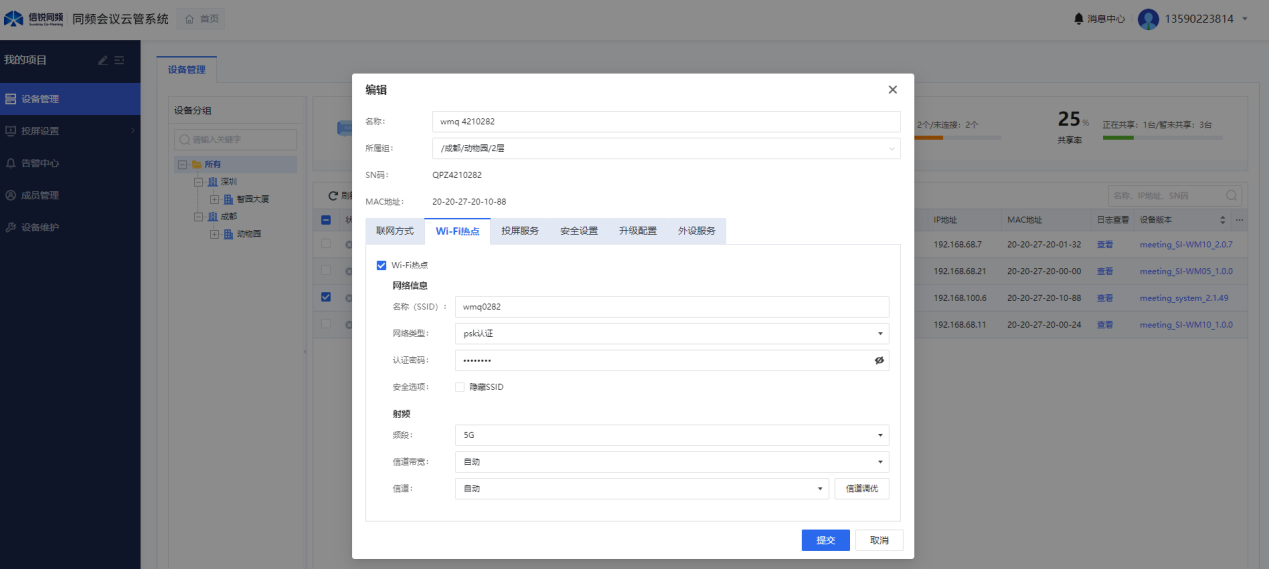Viewport: 1269px width, 569px height.
Task: Click search magnifier icon in device search
Action: coord(1232,195)
